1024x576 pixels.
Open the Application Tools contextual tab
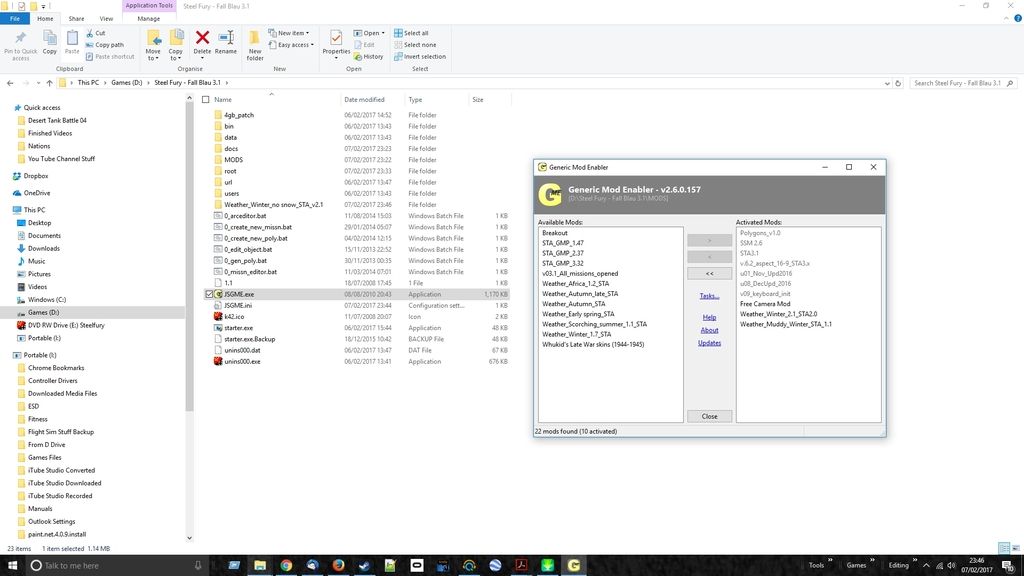[149, 5]
